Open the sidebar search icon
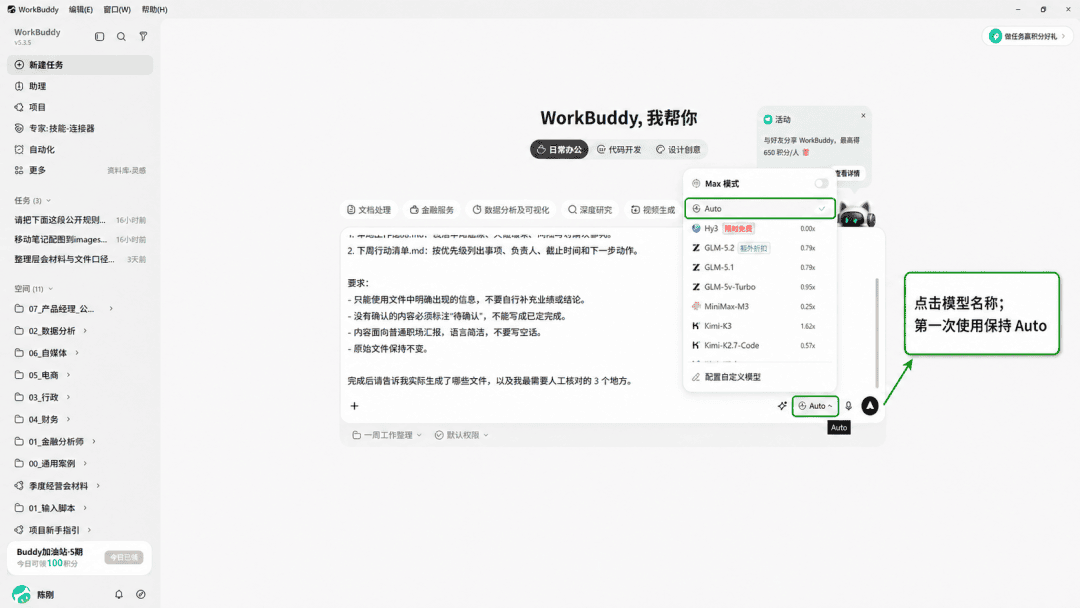Viewport: 1080px width, 608px height. 121,36
